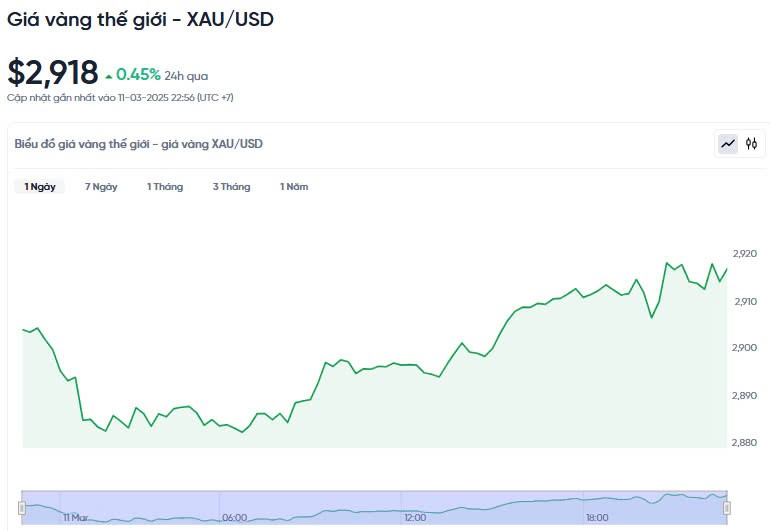
Task: Click the 18:00 marker in navigator
Action: tap(597, 518)
